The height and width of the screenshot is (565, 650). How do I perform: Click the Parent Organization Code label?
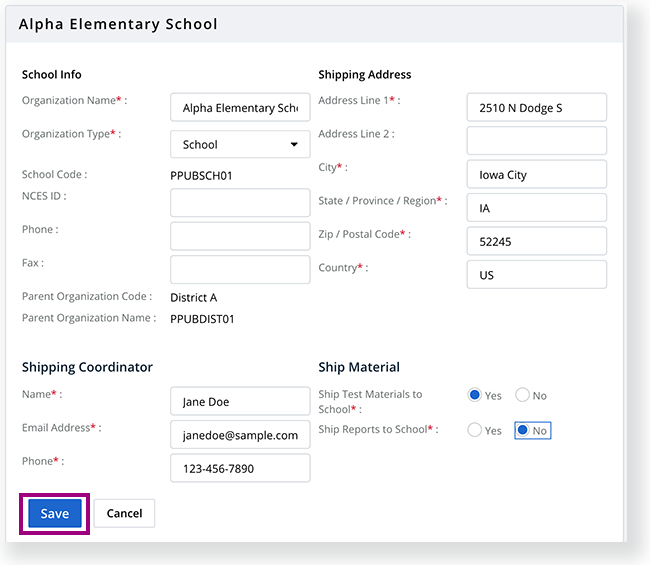pos(87,296)
